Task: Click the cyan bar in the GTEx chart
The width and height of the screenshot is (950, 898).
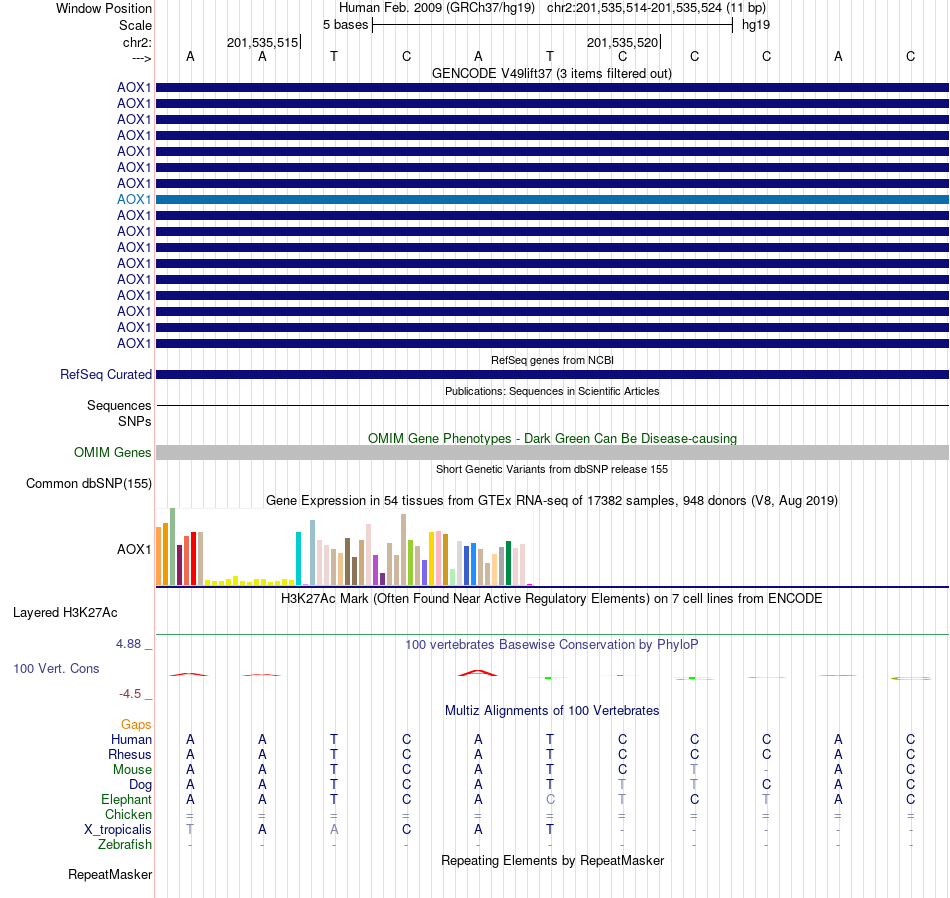Action: coord(298,558)
